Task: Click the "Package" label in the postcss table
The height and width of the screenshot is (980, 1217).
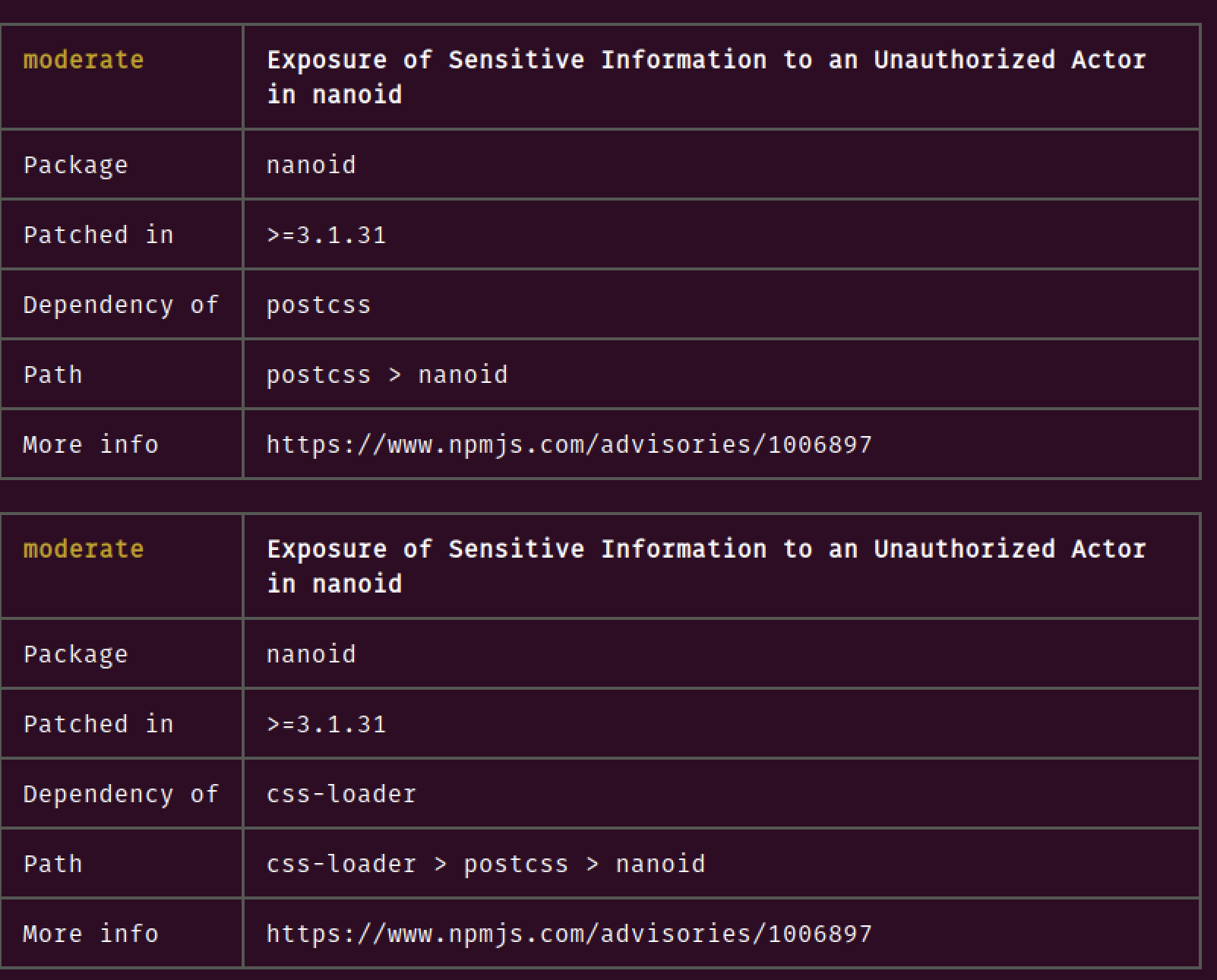Action: point(76,165)
